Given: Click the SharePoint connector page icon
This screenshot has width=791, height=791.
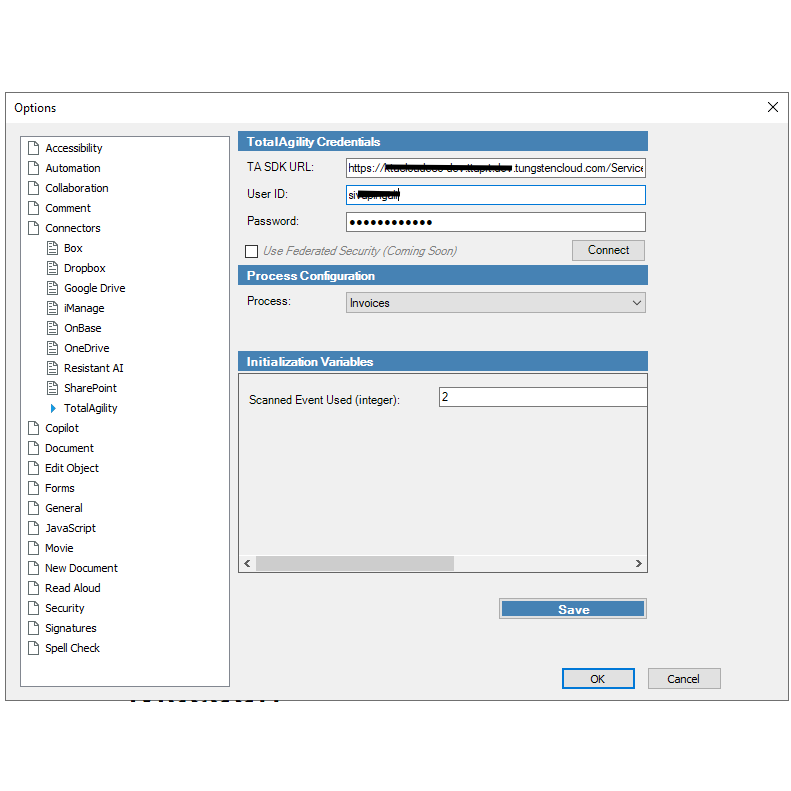Looking at the screenshot, I should (54, 388).
